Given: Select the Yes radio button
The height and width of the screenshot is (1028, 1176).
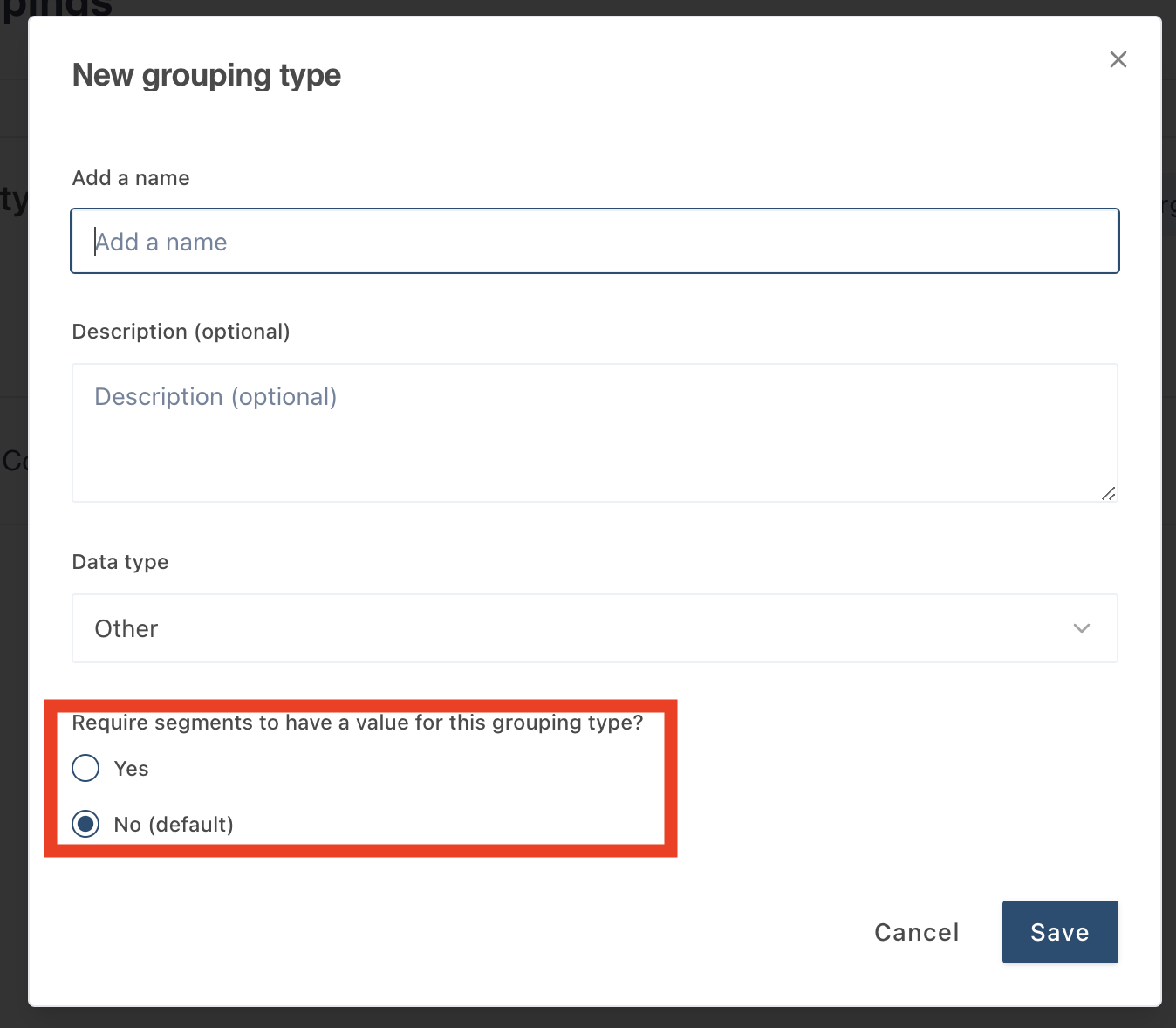Looking at the screenshot, I should pos(85,768).
